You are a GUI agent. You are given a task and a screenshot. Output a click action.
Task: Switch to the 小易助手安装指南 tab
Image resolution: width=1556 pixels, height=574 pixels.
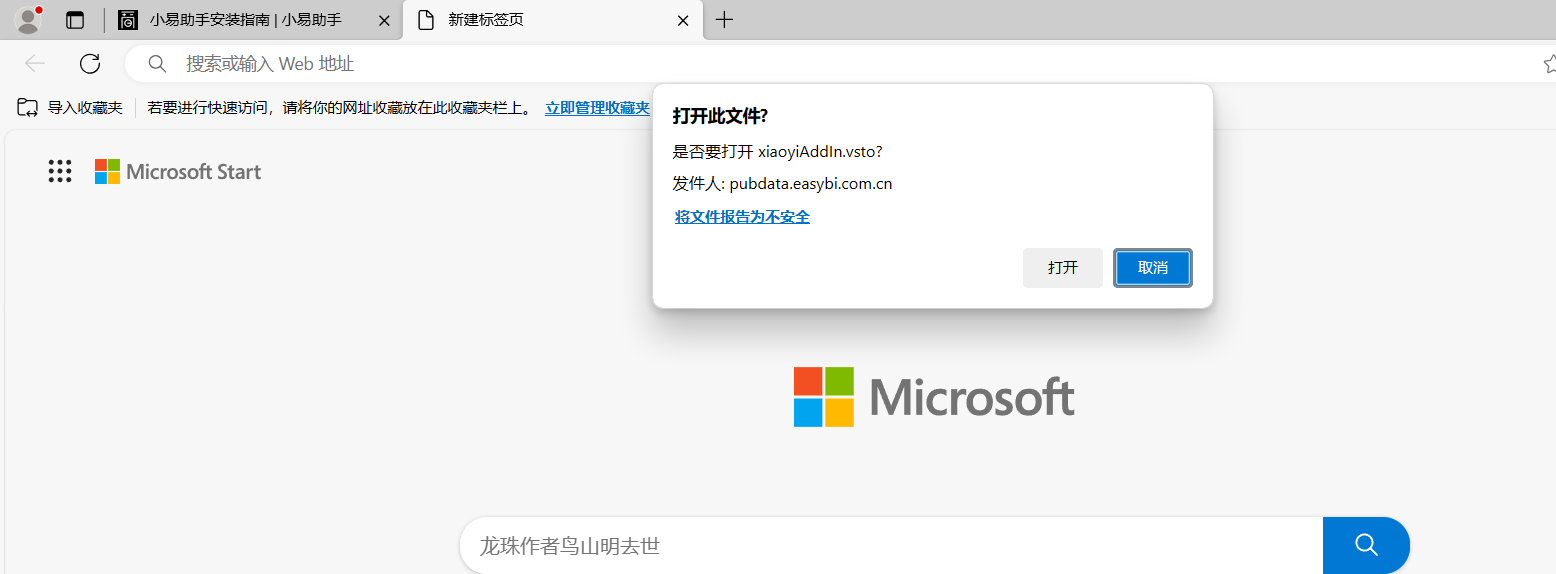[x=245, y=20]
